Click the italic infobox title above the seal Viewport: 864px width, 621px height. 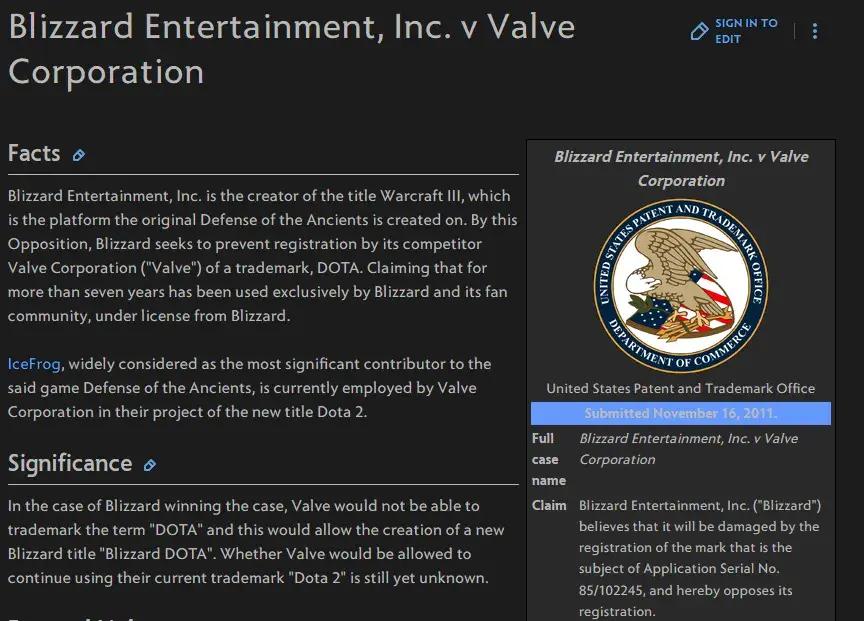tap(681, 168)
